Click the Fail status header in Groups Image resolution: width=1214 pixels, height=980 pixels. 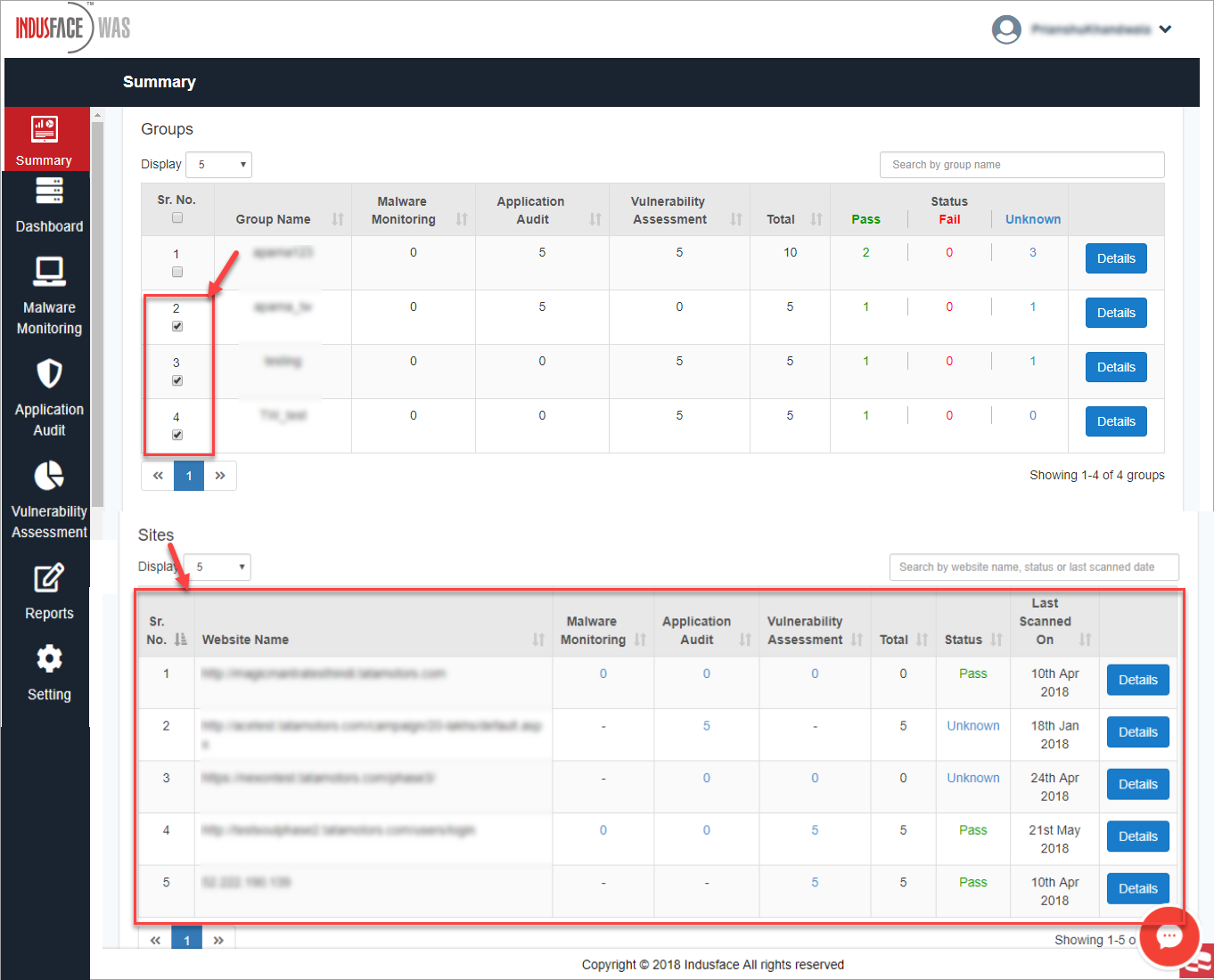(949, 219)
